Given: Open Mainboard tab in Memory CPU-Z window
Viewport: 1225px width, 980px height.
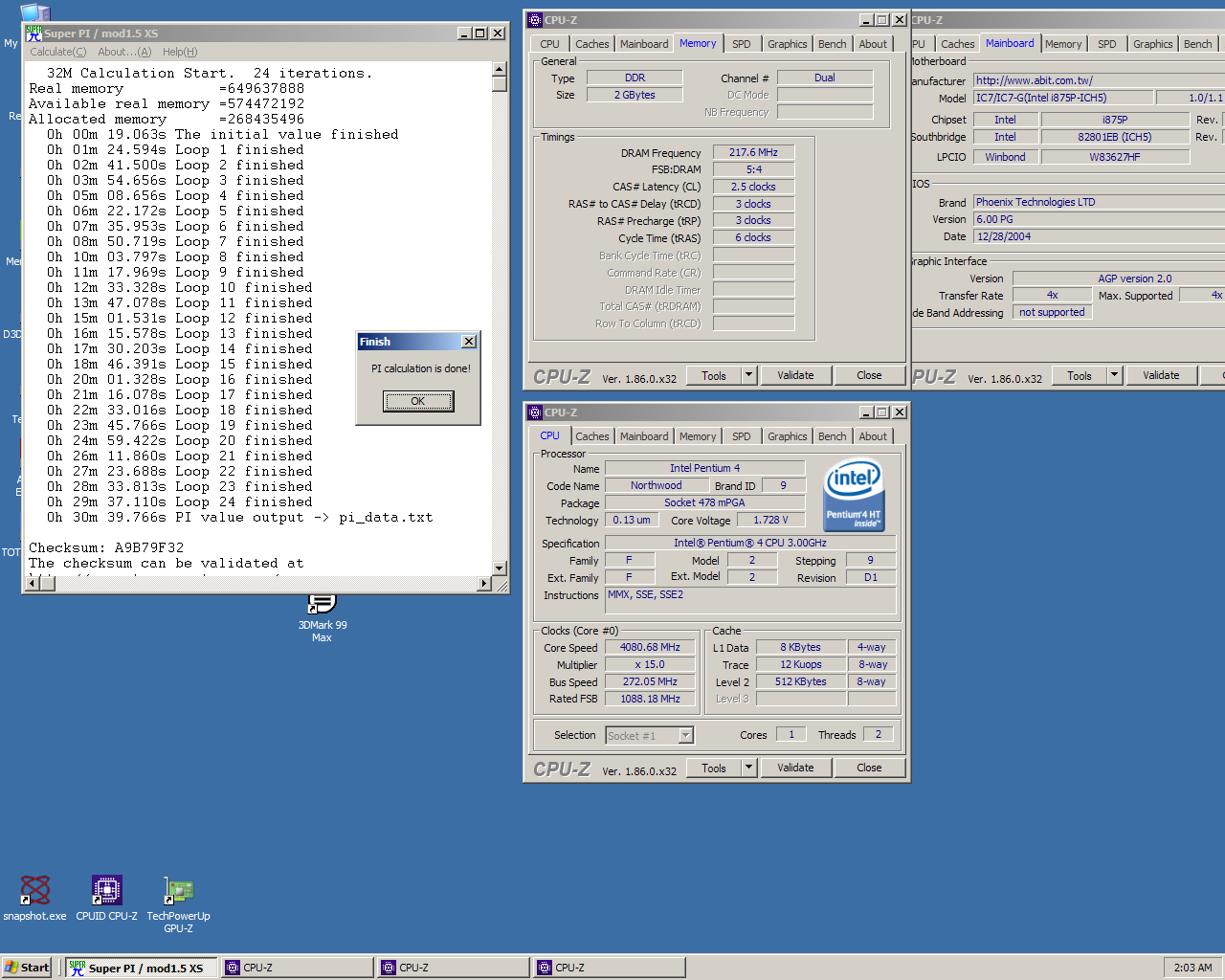Looking at the screenshot, I should 644,44.
